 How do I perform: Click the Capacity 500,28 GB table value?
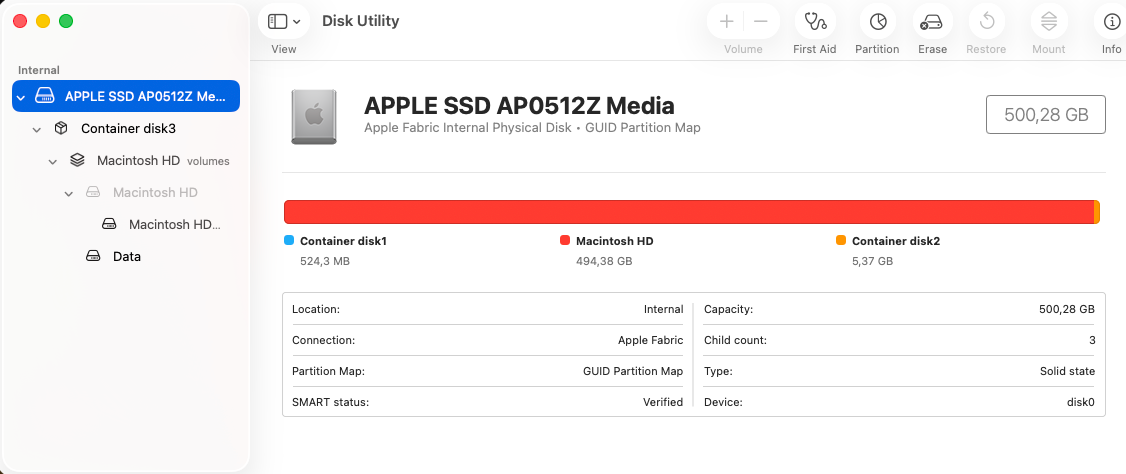tap(1067, 309)
